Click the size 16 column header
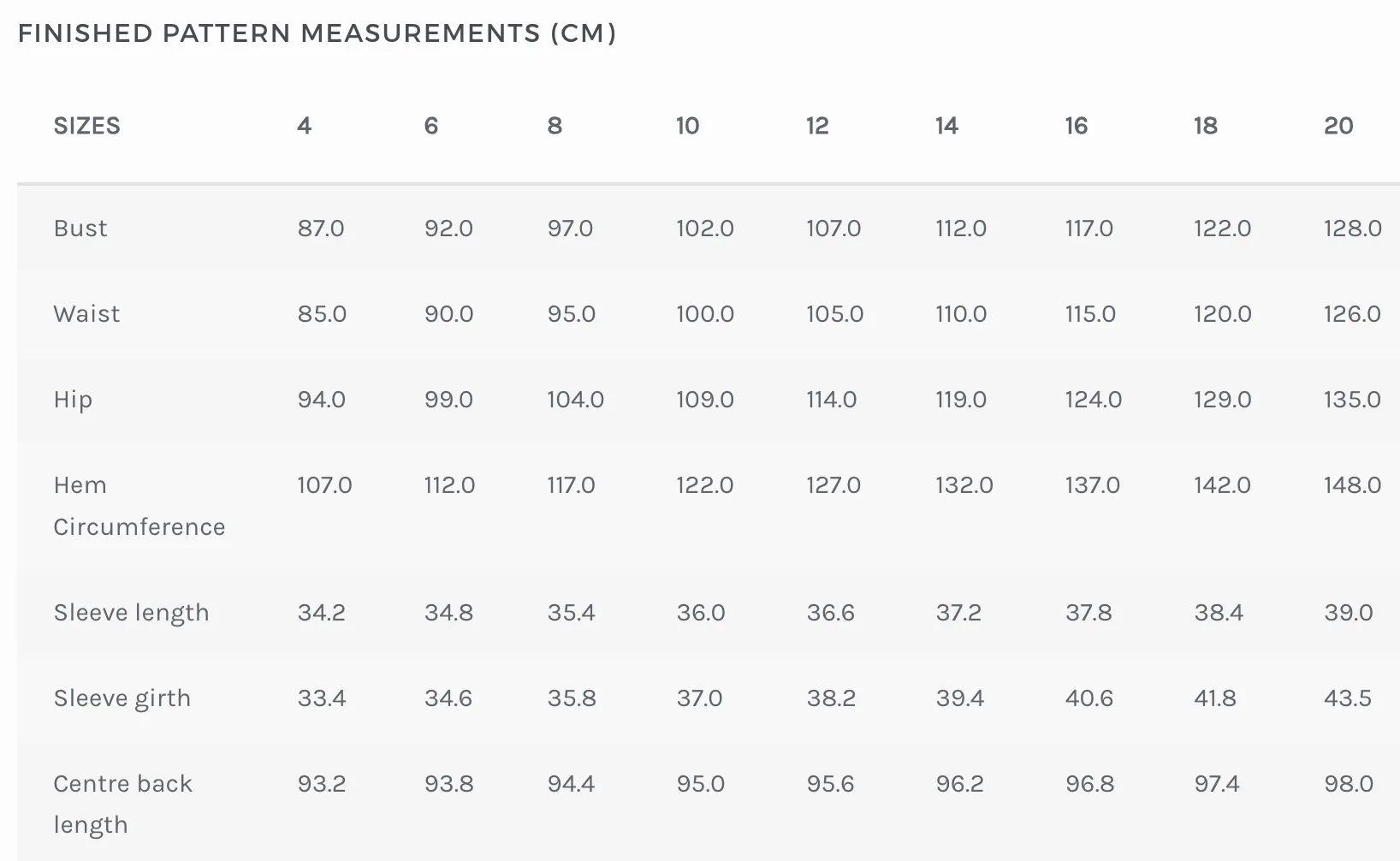Viewport: 1400px width, 861px height. click(x=1076, y=126)
